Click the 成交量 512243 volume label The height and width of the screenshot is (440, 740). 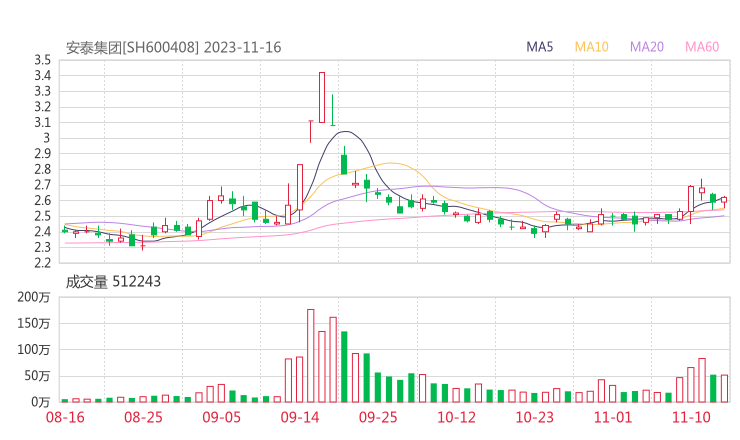(113, 282)
